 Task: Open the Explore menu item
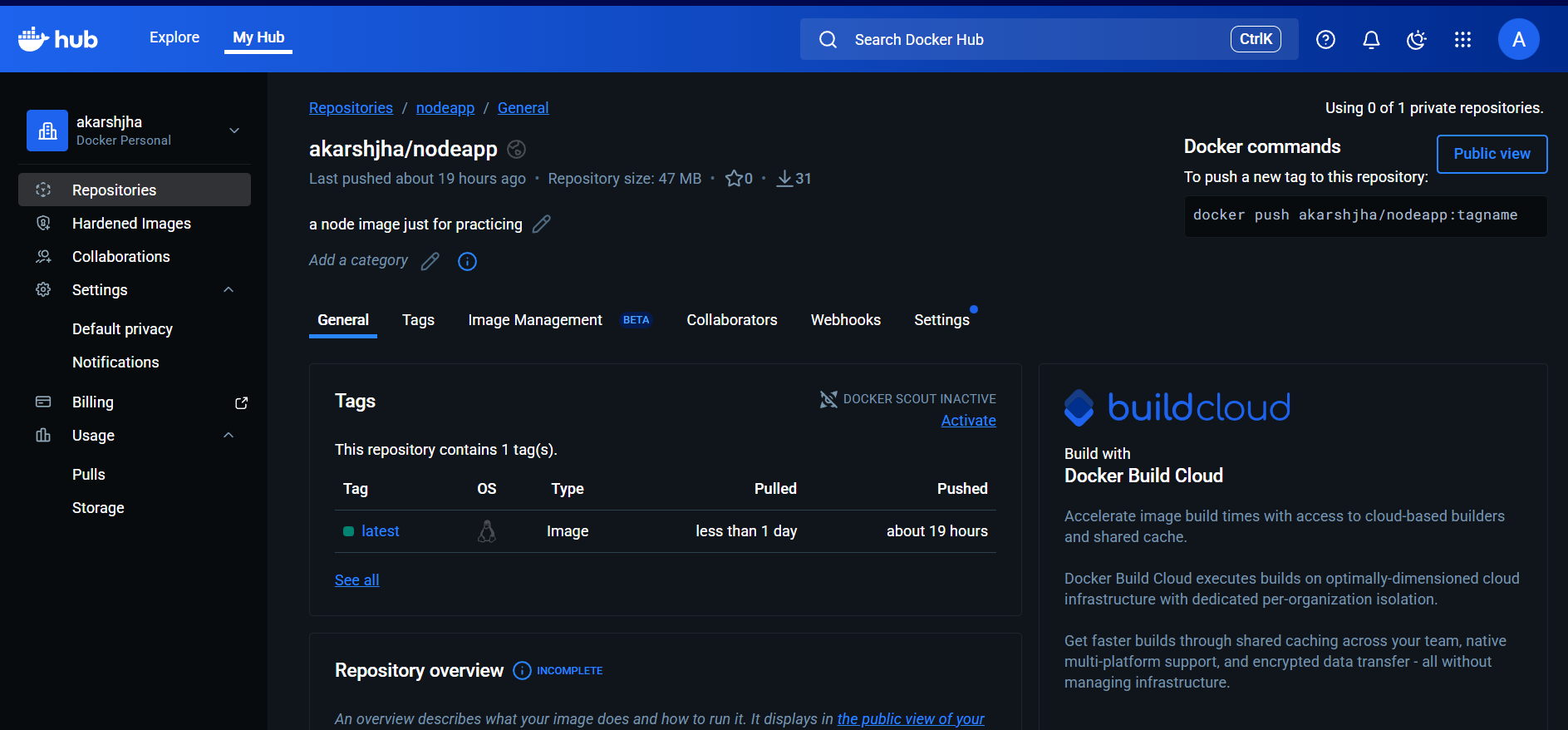(174, 37)
